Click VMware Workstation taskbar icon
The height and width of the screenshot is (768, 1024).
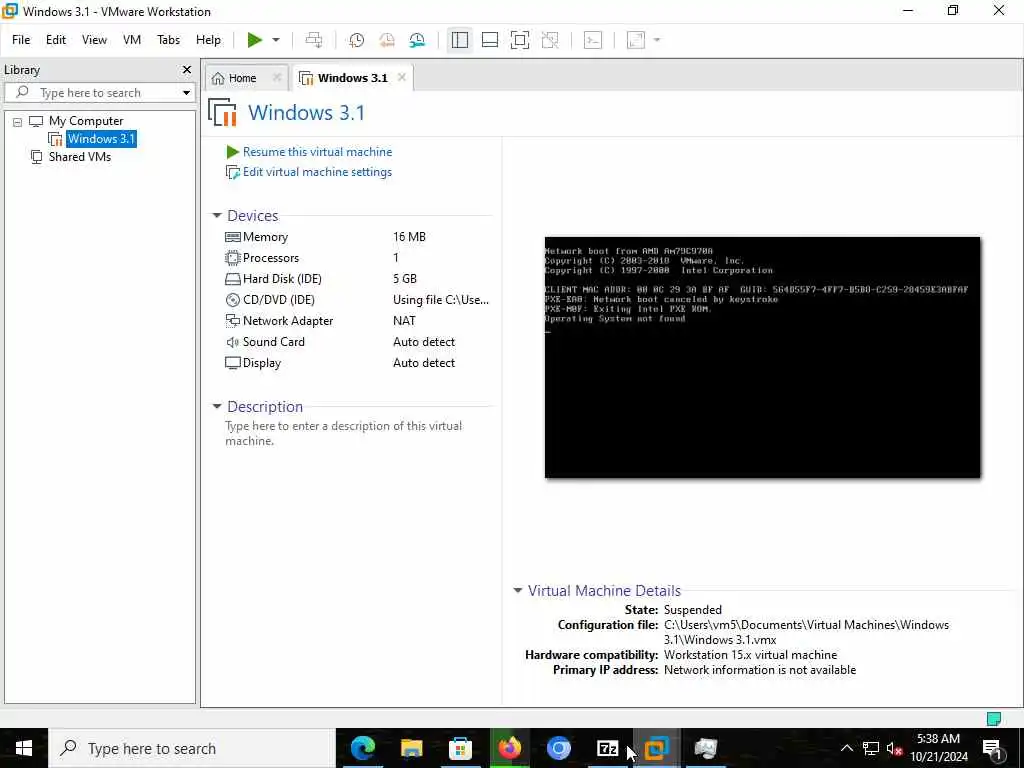(x=656, y=748)
